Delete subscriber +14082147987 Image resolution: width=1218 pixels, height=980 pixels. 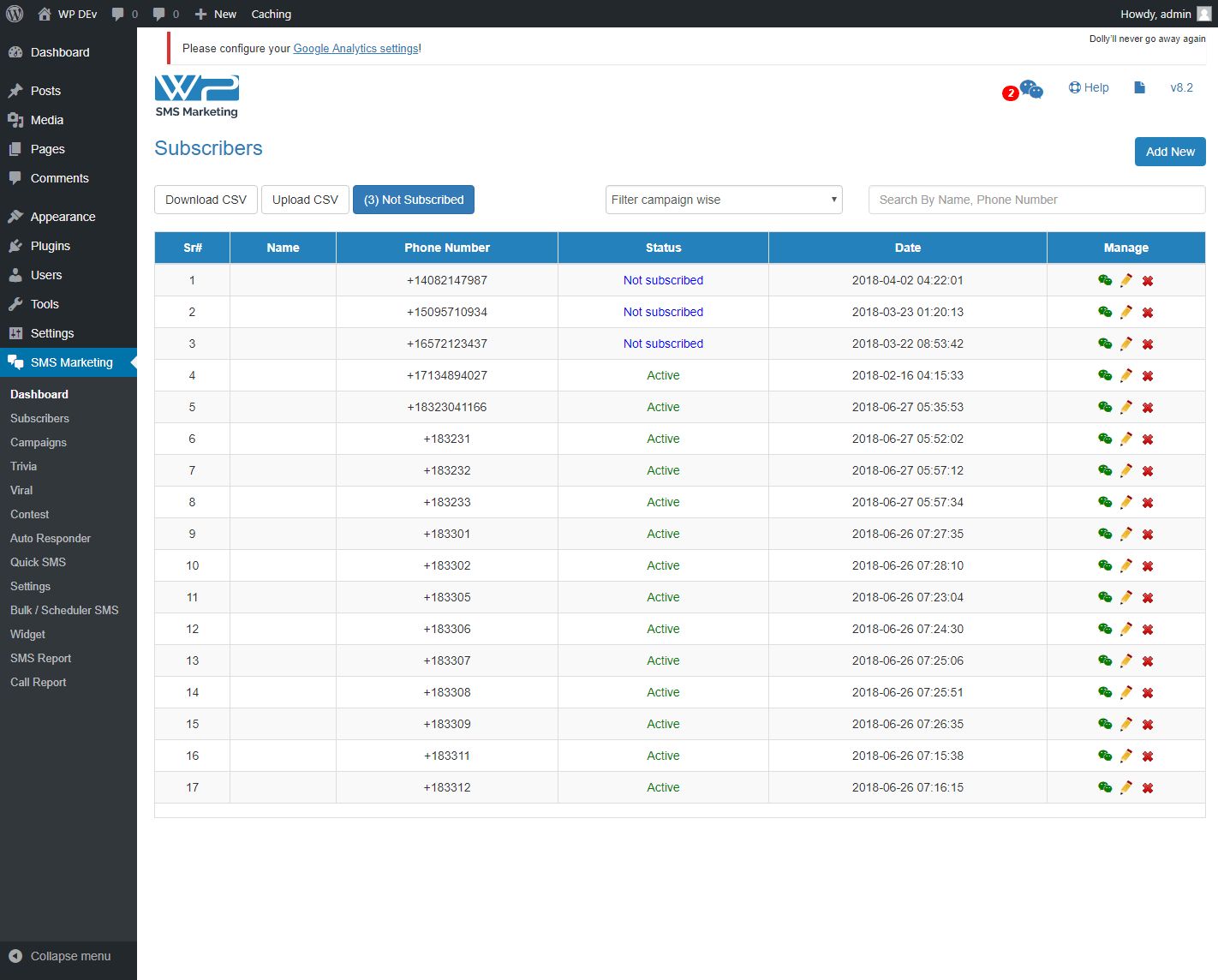click(1148, 281)
